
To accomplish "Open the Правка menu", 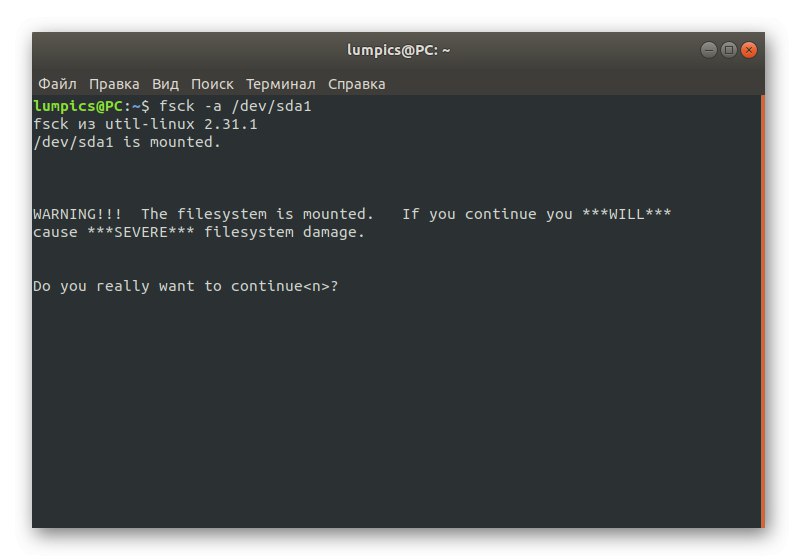I will pos(114,84).
